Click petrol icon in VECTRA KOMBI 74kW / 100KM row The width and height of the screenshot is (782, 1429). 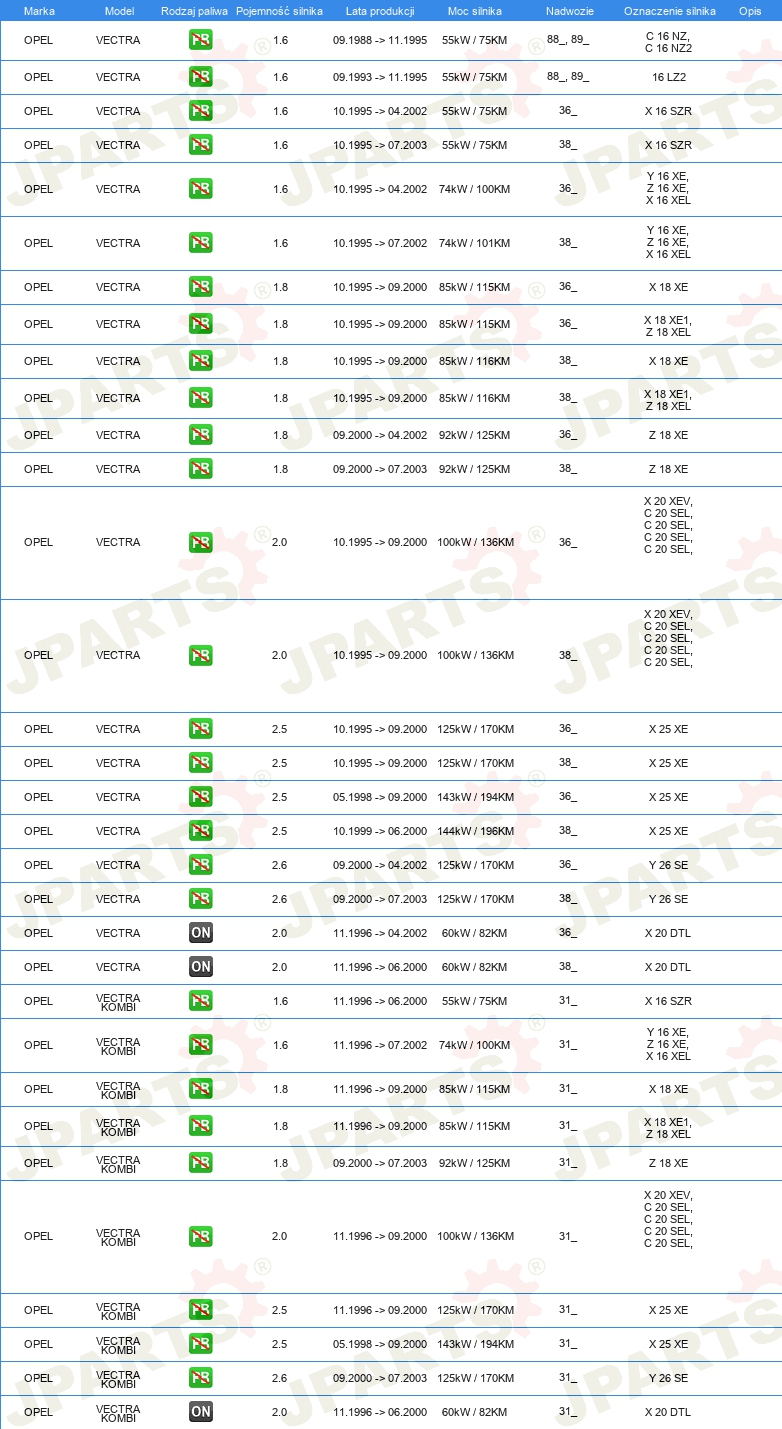tap(201, 1045)
